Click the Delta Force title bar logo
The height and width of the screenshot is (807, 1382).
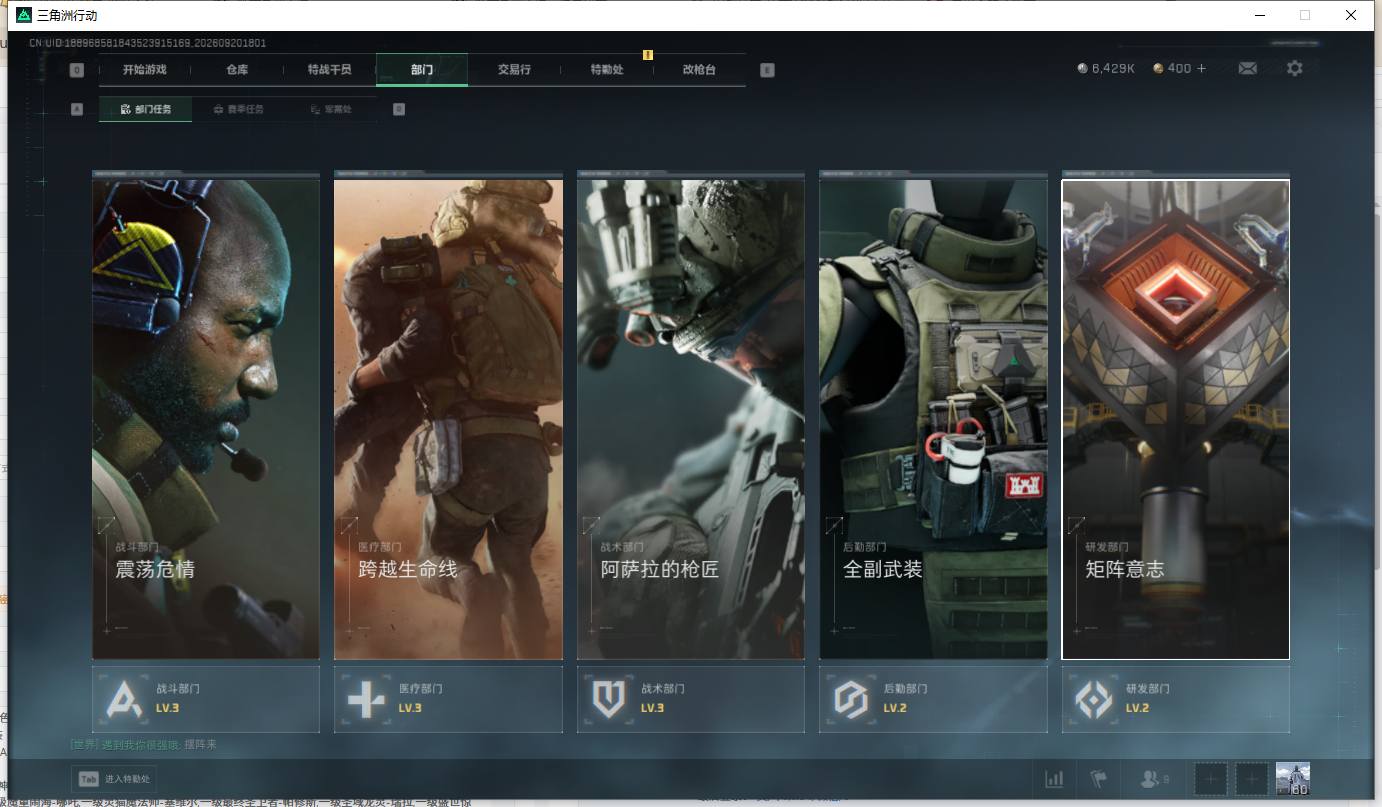(x=24, y=15)
